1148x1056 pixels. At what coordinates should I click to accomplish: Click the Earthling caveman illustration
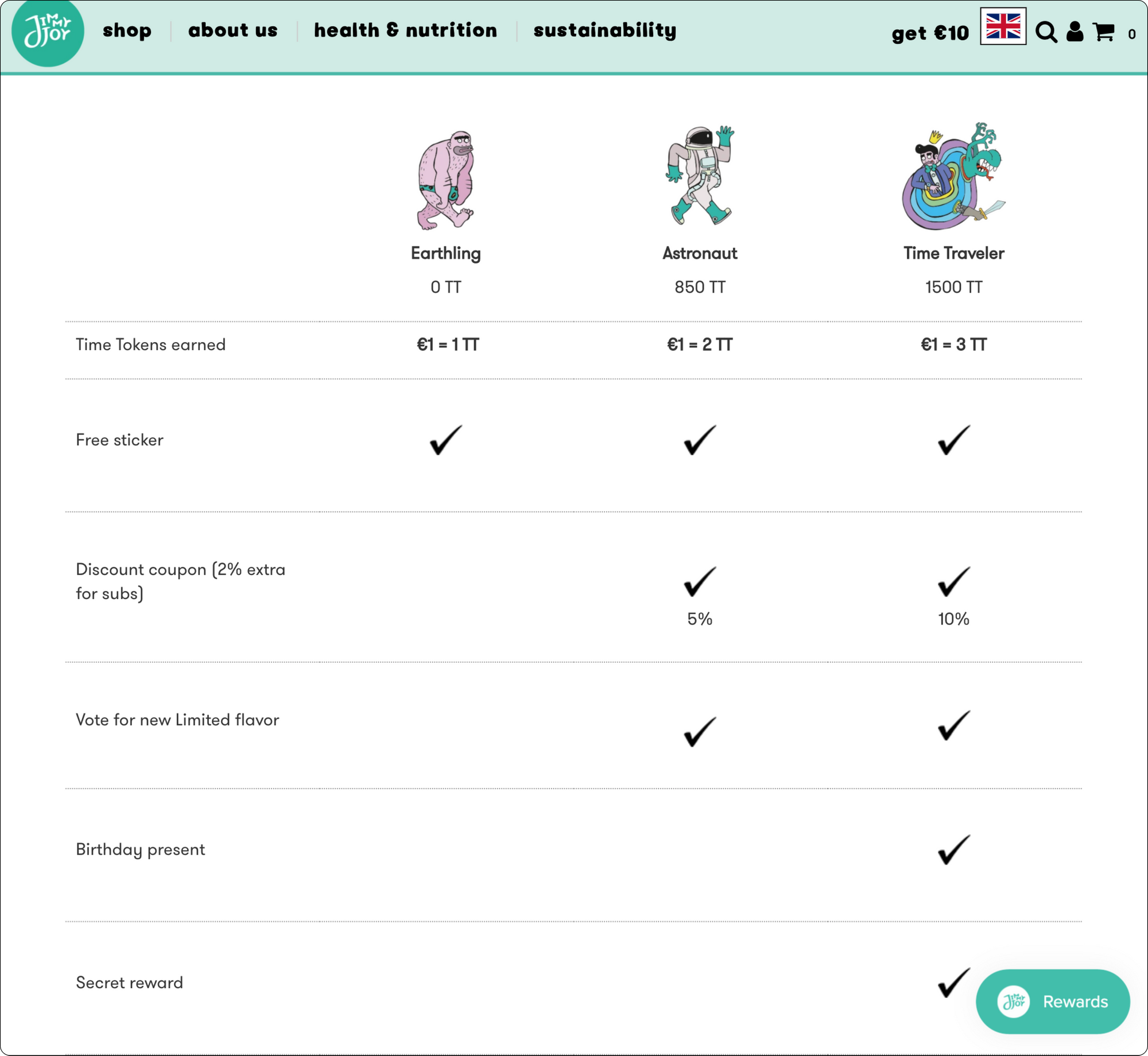(446, 180)
